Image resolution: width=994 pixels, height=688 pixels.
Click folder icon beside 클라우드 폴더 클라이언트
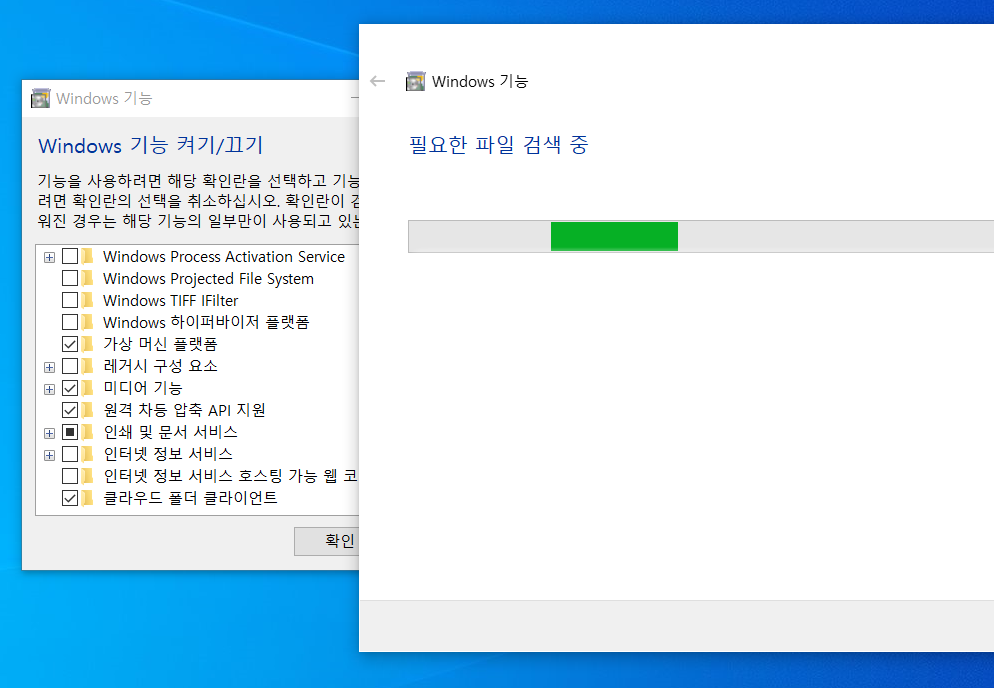(x=87, y=497)
